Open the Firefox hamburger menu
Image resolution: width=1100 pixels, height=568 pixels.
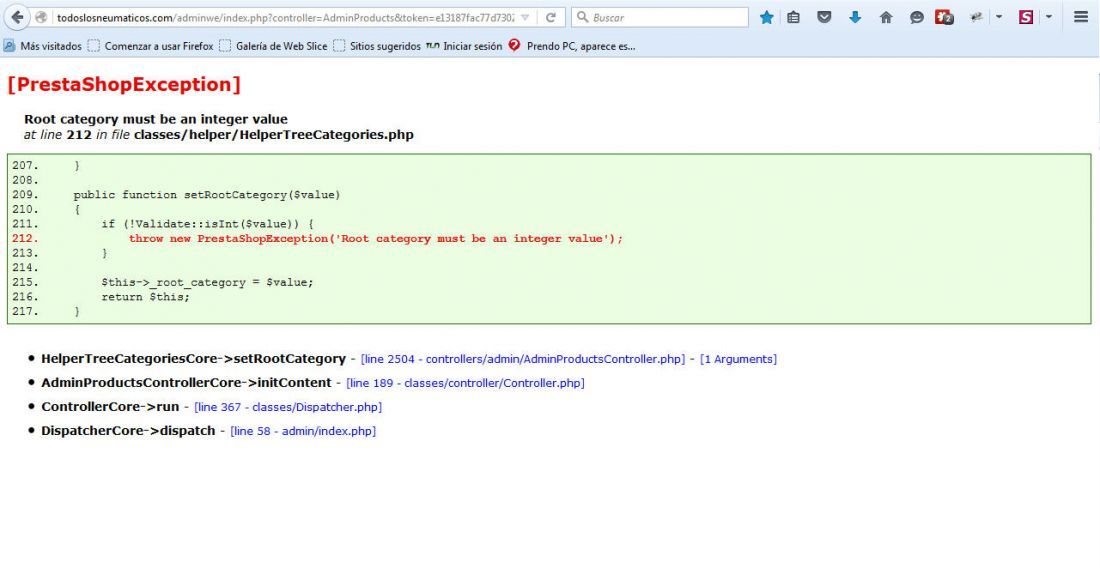(x=1081, y=18)
